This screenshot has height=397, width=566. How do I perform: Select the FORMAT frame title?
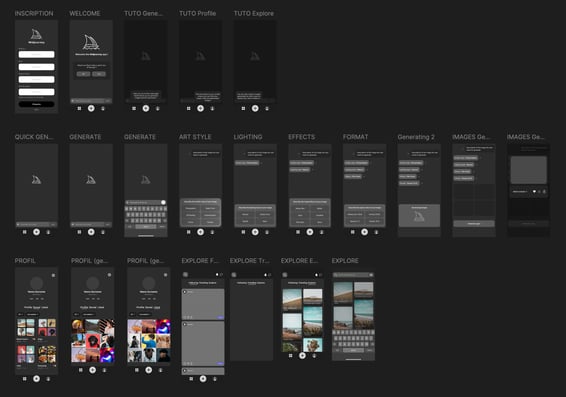click(356, 137)
